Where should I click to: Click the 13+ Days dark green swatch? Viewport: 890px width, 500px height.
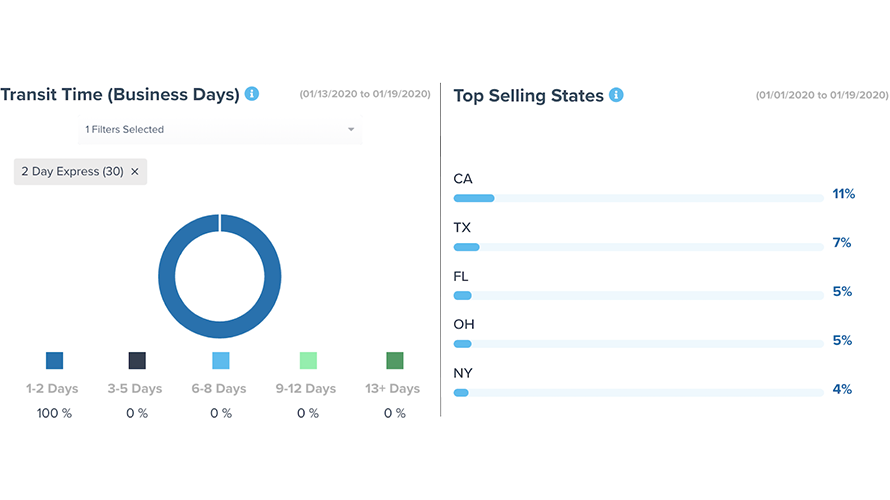pyautogui.click(x=395, y=361)
